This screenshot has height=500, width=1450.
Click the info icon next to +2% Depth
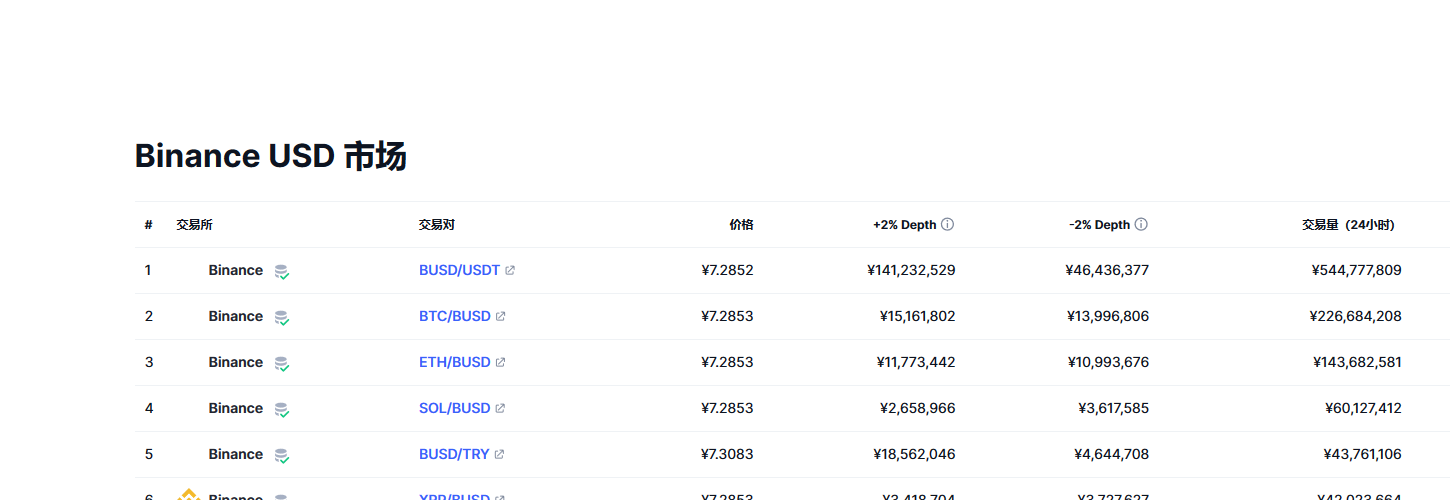(947, 225)
